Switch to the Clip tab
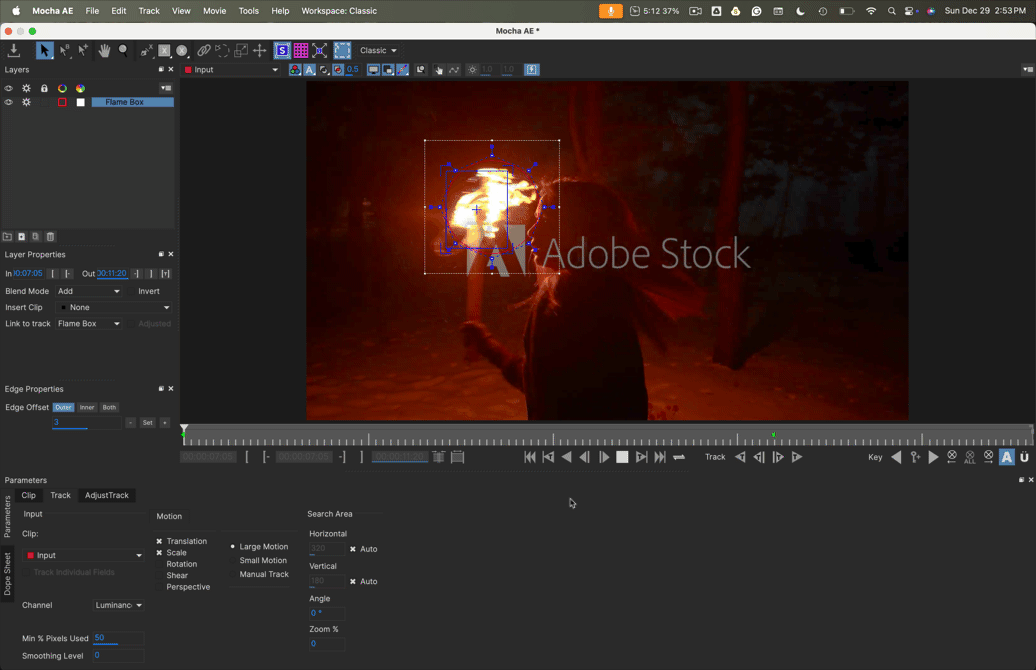 28,495
